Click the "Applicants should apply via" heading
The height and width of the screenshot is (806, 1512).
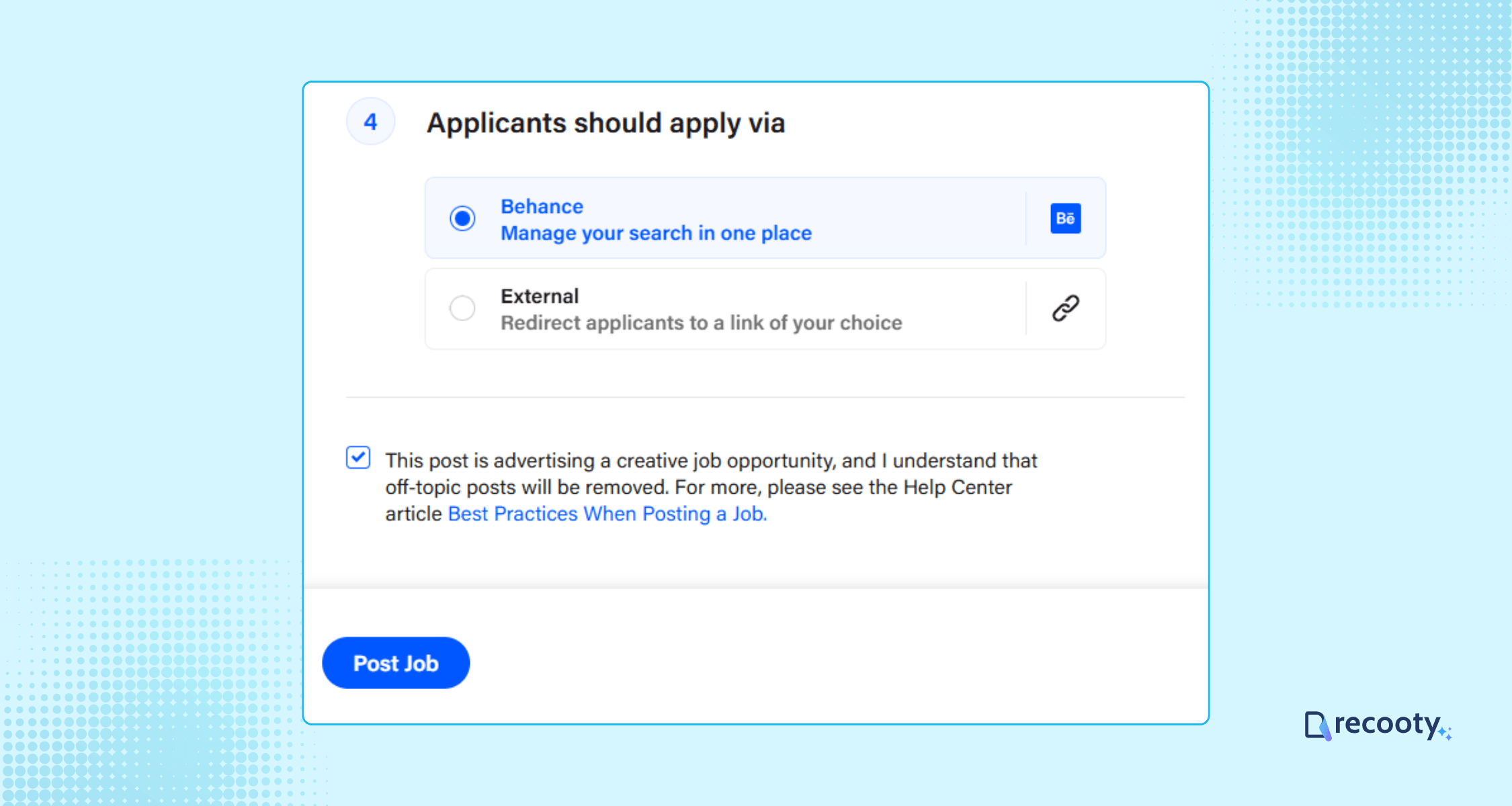click(606, 123)
